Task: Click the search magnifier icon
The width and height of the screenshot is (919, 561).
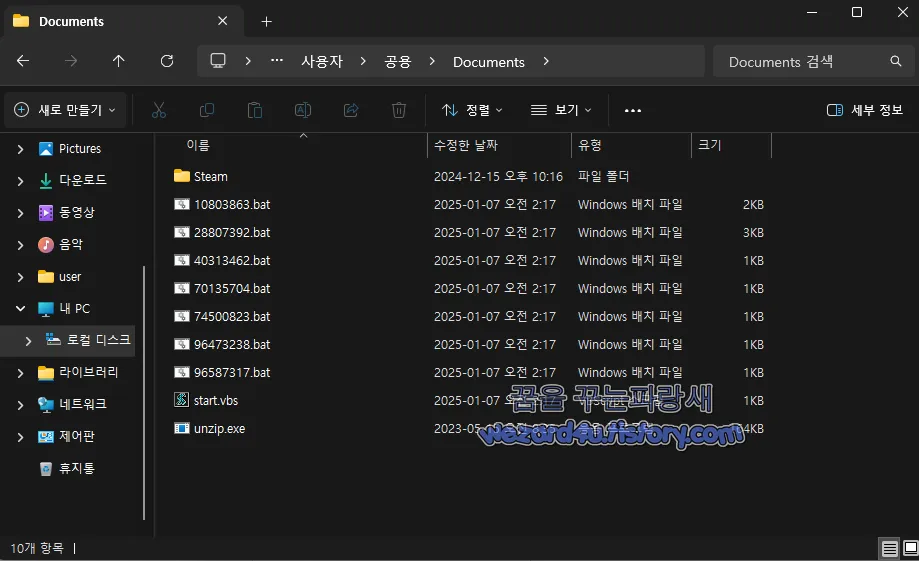Action: (896, 61)
